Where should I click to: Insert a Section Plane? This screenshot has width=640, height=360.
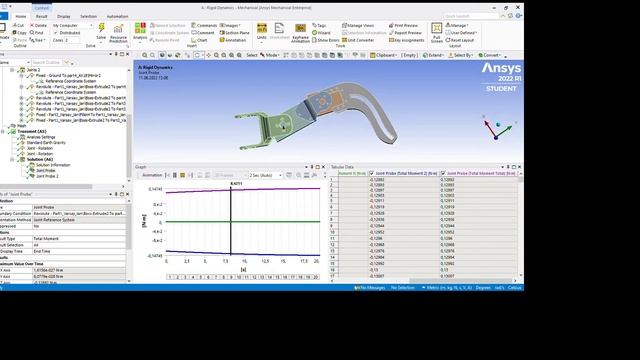point(234,33)
